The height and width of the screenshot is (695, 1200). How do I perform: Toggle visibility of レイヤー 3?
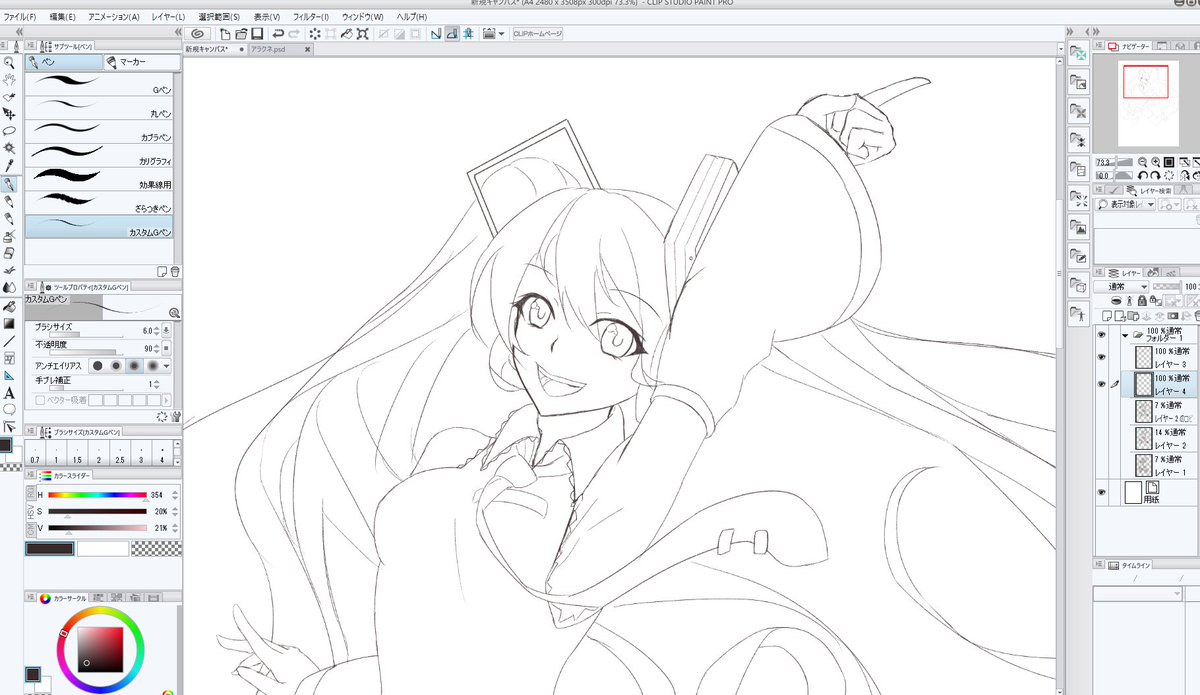click(1102, 357)
